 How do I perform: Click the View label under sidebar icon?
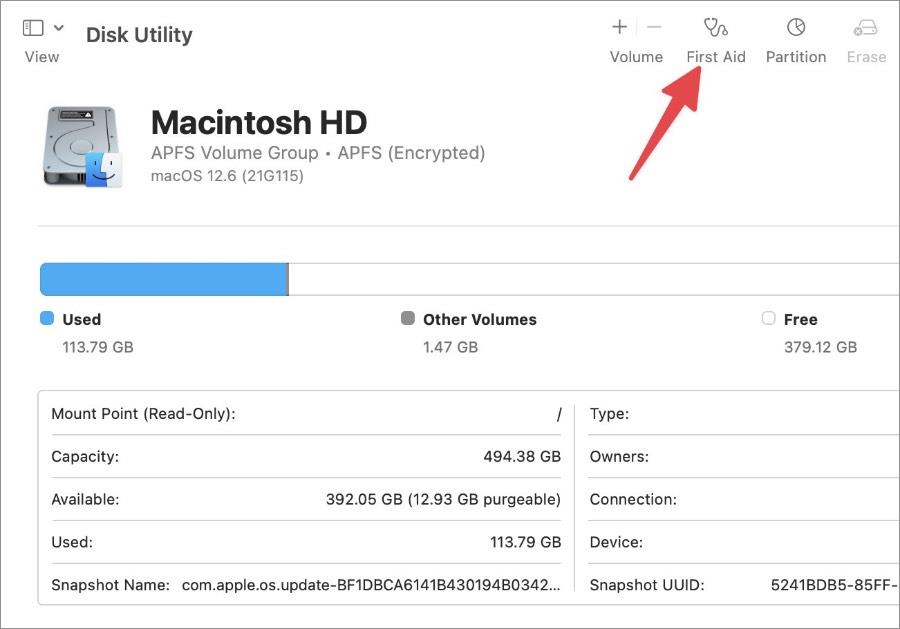point(42,57)
